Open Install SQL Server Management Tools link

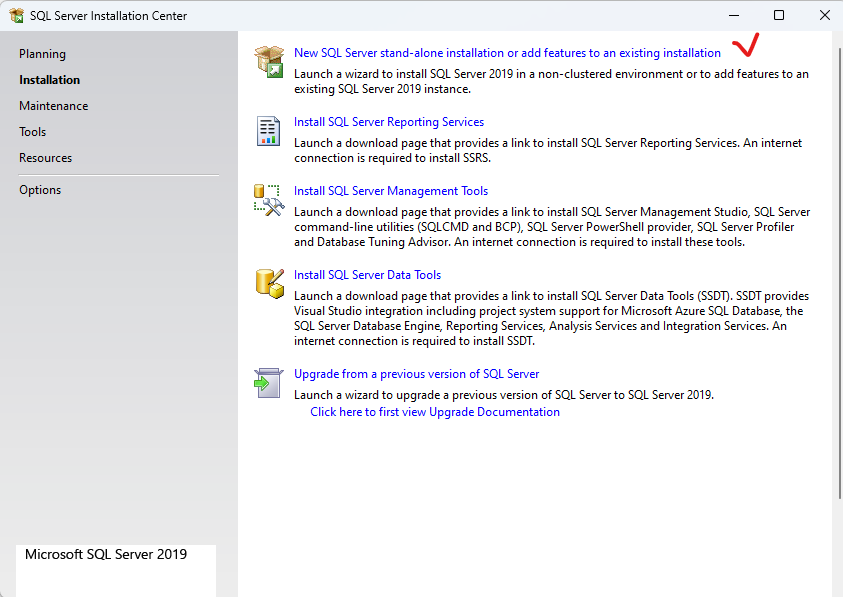pos(391,191)
